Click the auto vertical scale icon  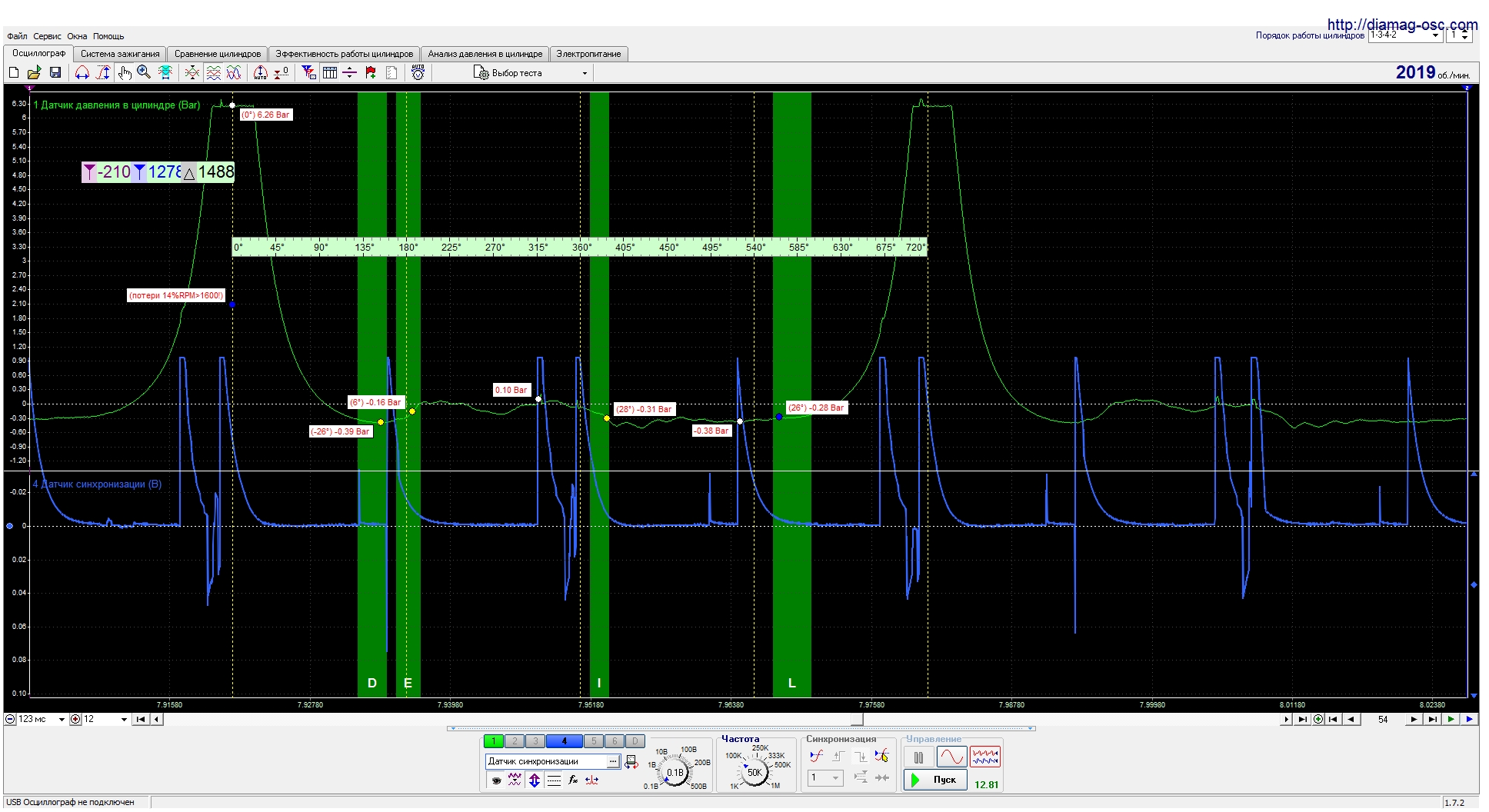(261, 72)
